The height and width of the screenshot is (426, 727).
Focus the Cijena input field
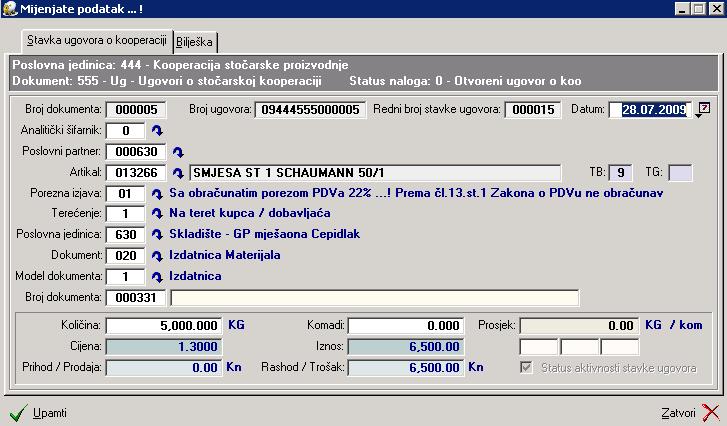(x=164, y=346)
